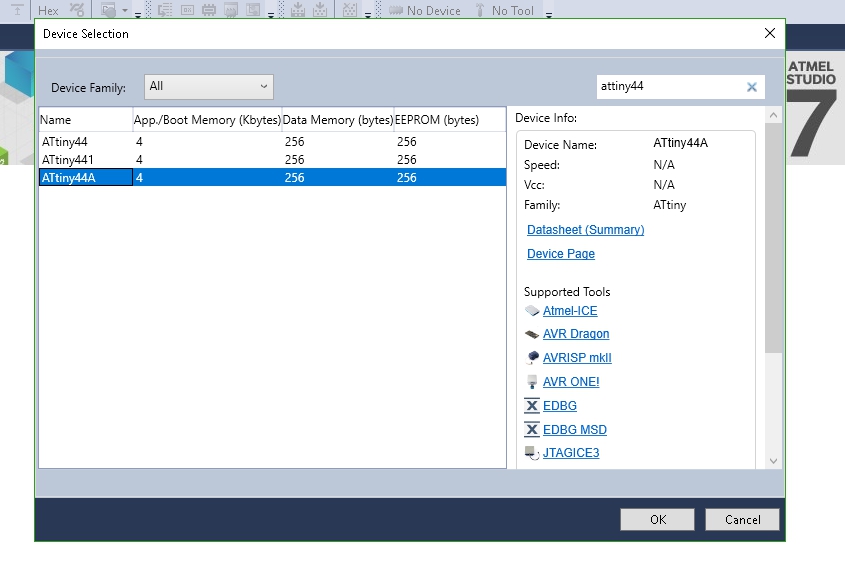Open the Device Page link
The image size is (845, 580).
pos(560,254)
